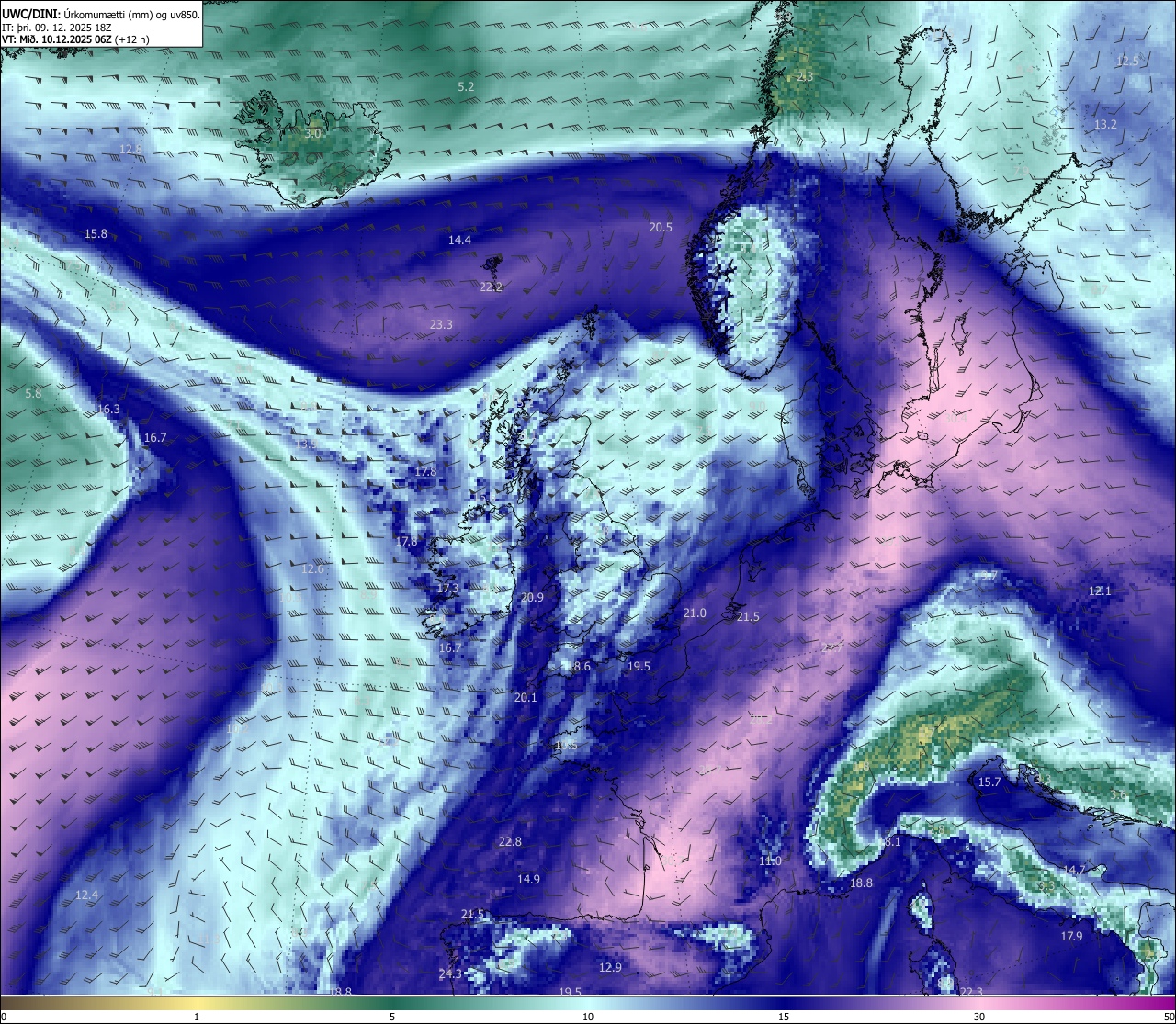
Task: Select the 3.0 value over Iceland
Action: 313,133
